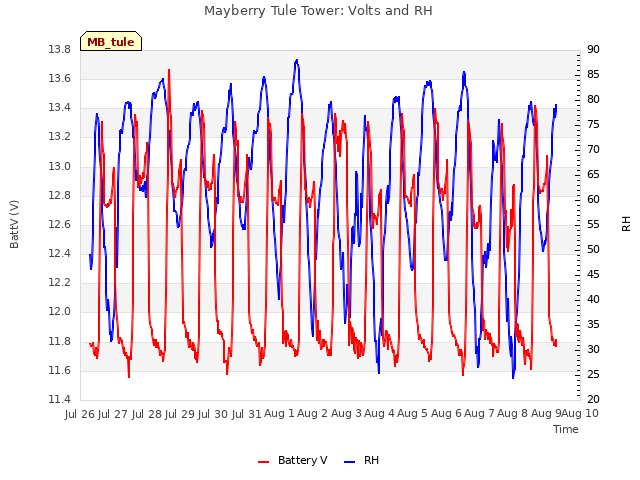The image size is (640, 480).
Task: Click the 13.0 voltage tick label
Action: [x=60, y=166]
